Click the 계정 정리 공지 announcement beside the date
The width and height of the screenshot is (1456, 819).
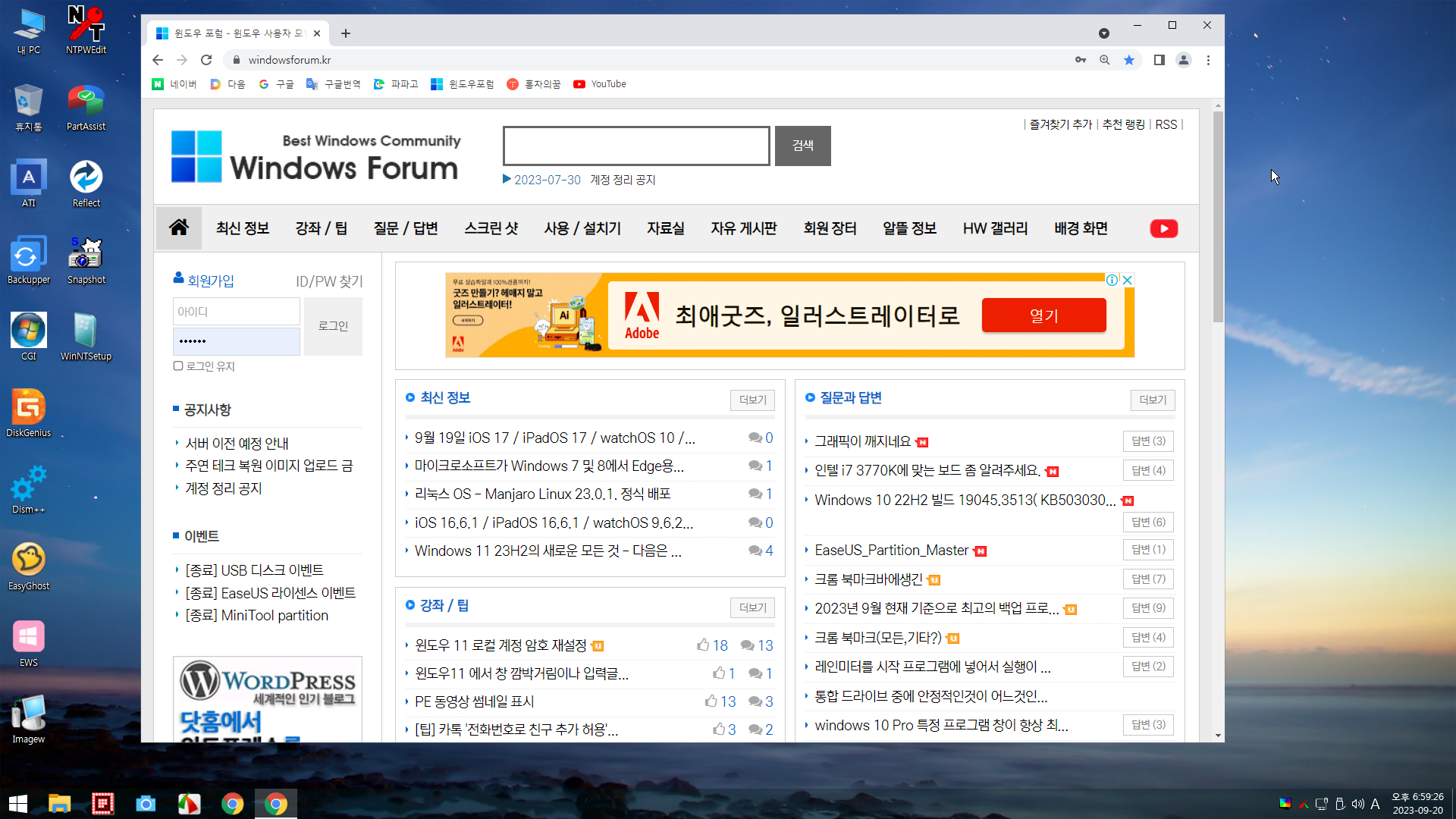623,180
